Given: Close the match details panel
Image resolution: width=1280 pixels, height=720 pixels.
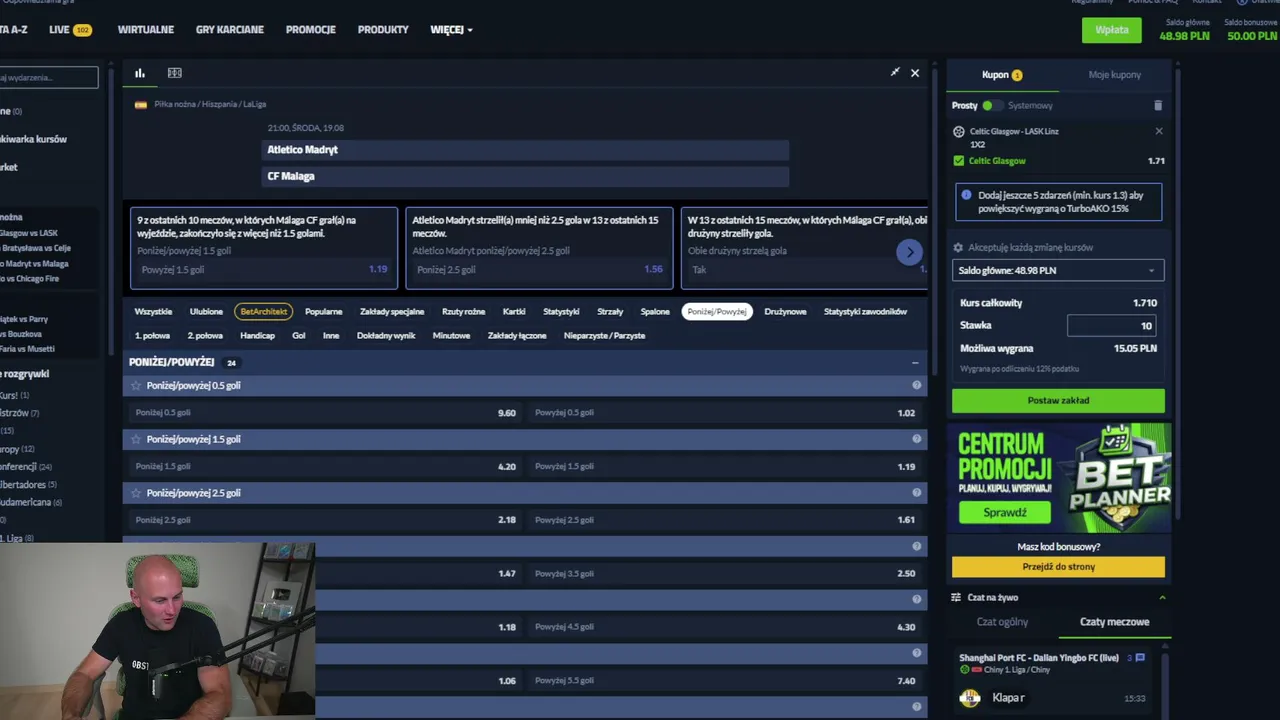Looking at the screenshot, I should click(x=915, y=73).
